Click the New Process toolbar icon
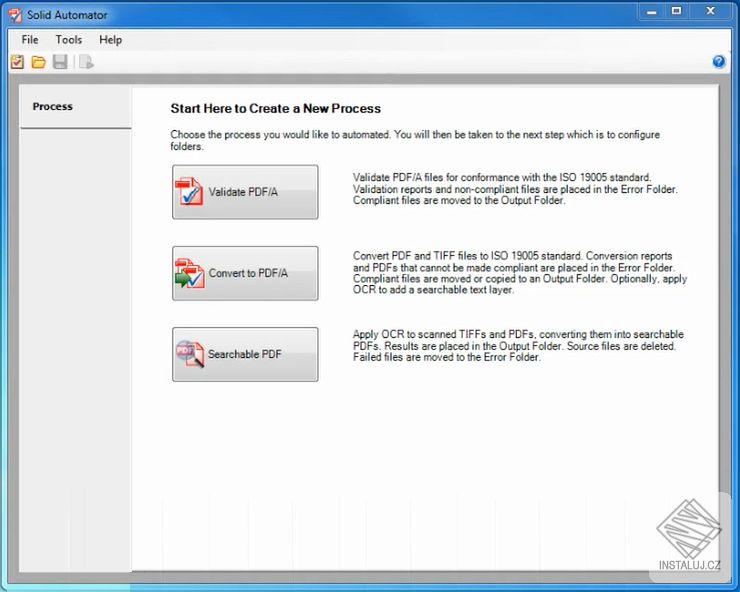740x592 pixels. tap(17, 62)
